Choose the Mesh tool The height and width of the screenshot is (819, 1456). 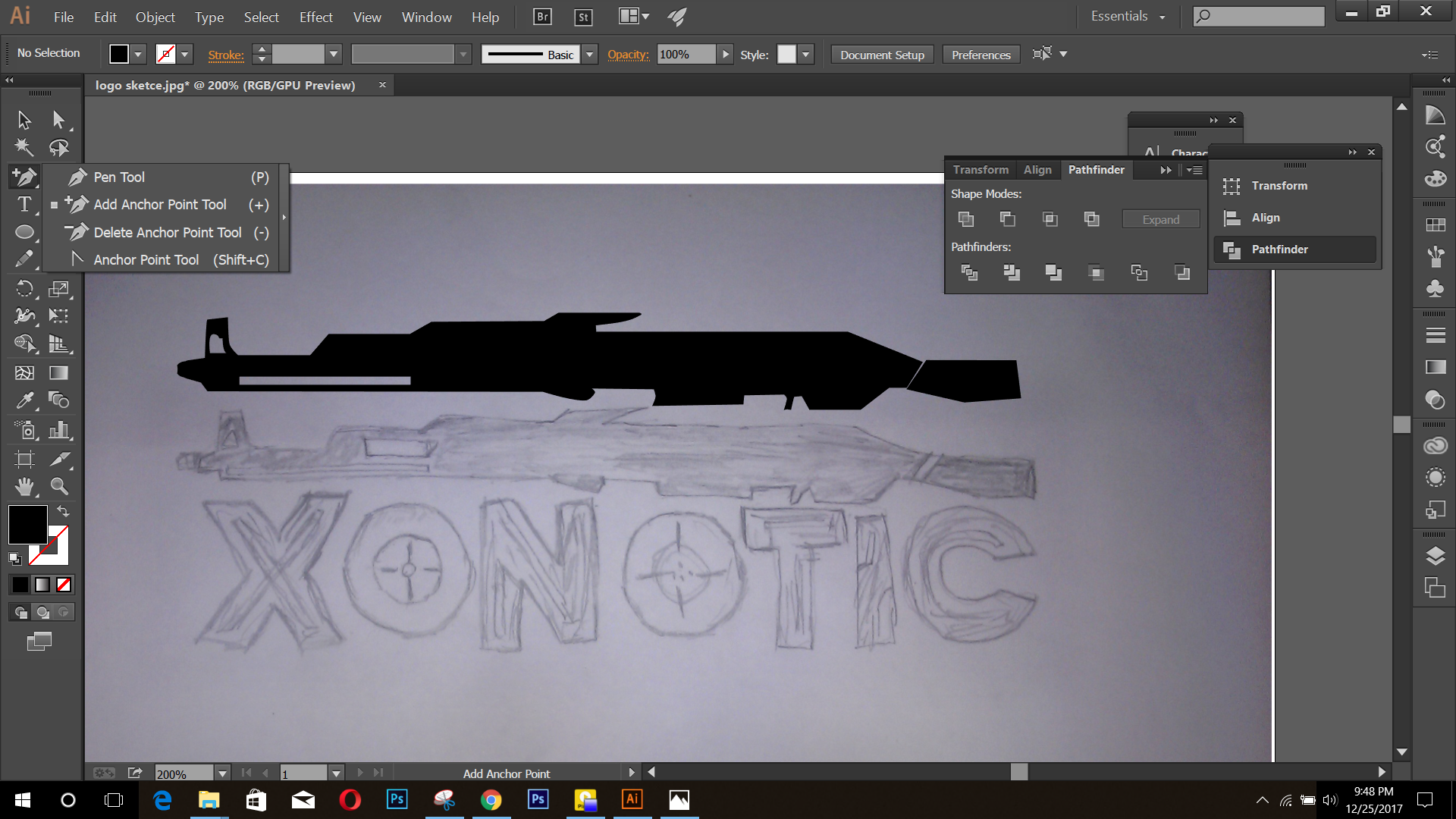point(24,372)
